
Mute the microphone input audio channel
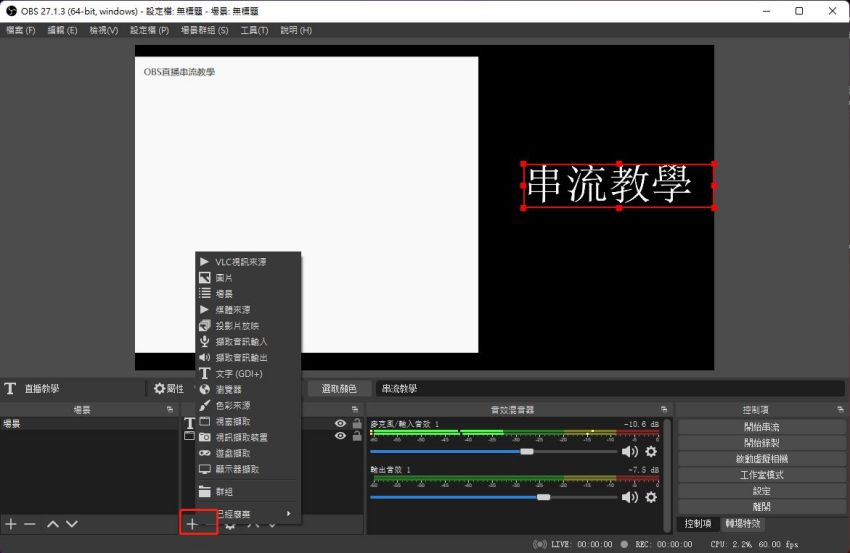(x=629, y=452)
